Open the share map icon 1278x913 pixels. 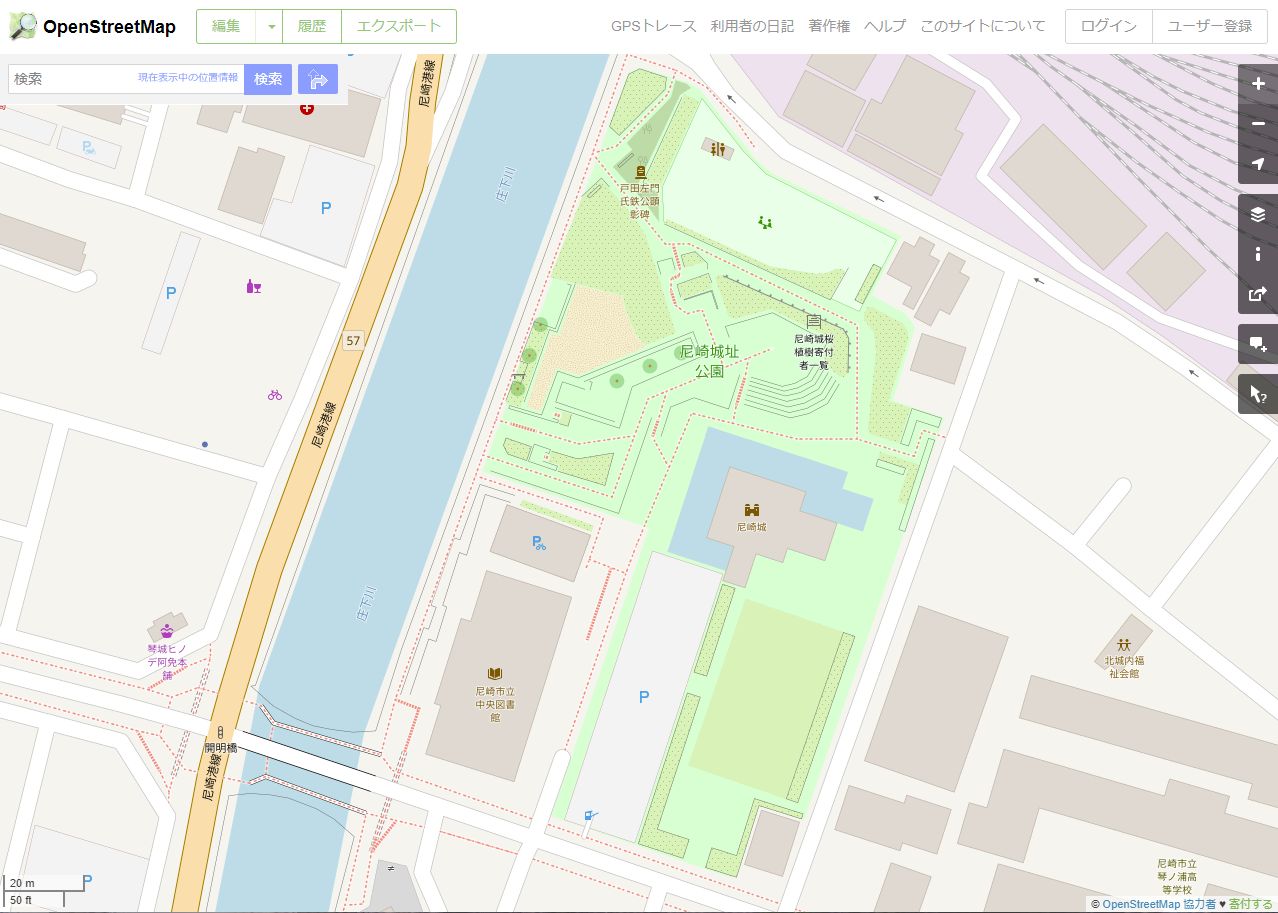click(1258, 294)
